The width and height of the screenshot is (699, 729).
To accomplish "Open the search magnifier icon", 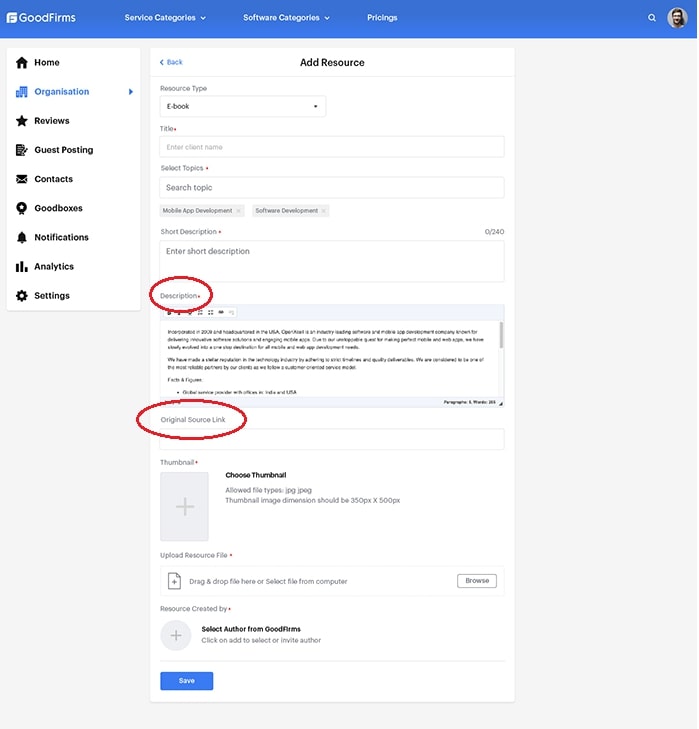I will (x=652, y=18).
